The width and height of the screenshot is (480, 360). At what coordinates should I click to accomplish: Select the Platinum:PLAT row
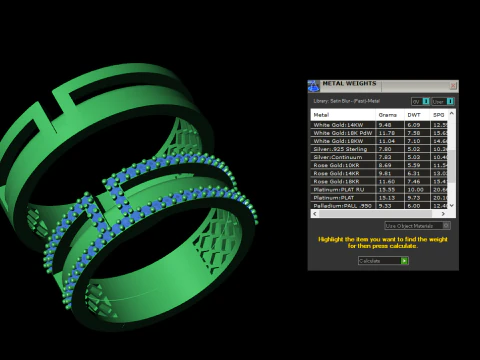point(379,198)
